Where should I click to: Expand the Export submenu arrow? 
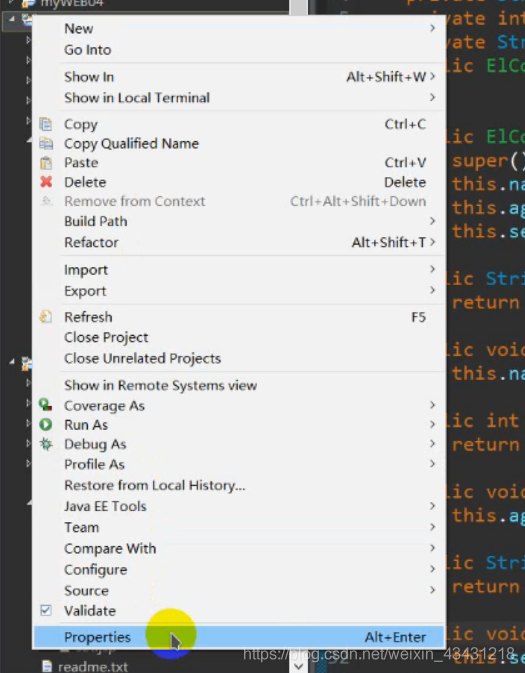tap(432, 291)
